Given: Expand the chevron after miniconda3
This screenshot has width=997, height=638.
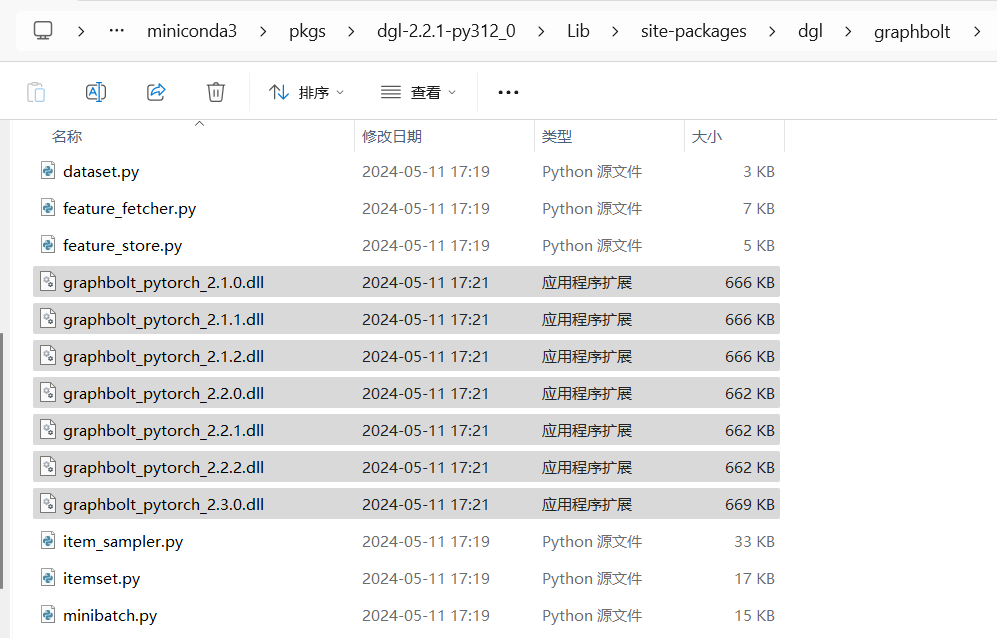Looking at the screenshot, I should coord(263,31).
